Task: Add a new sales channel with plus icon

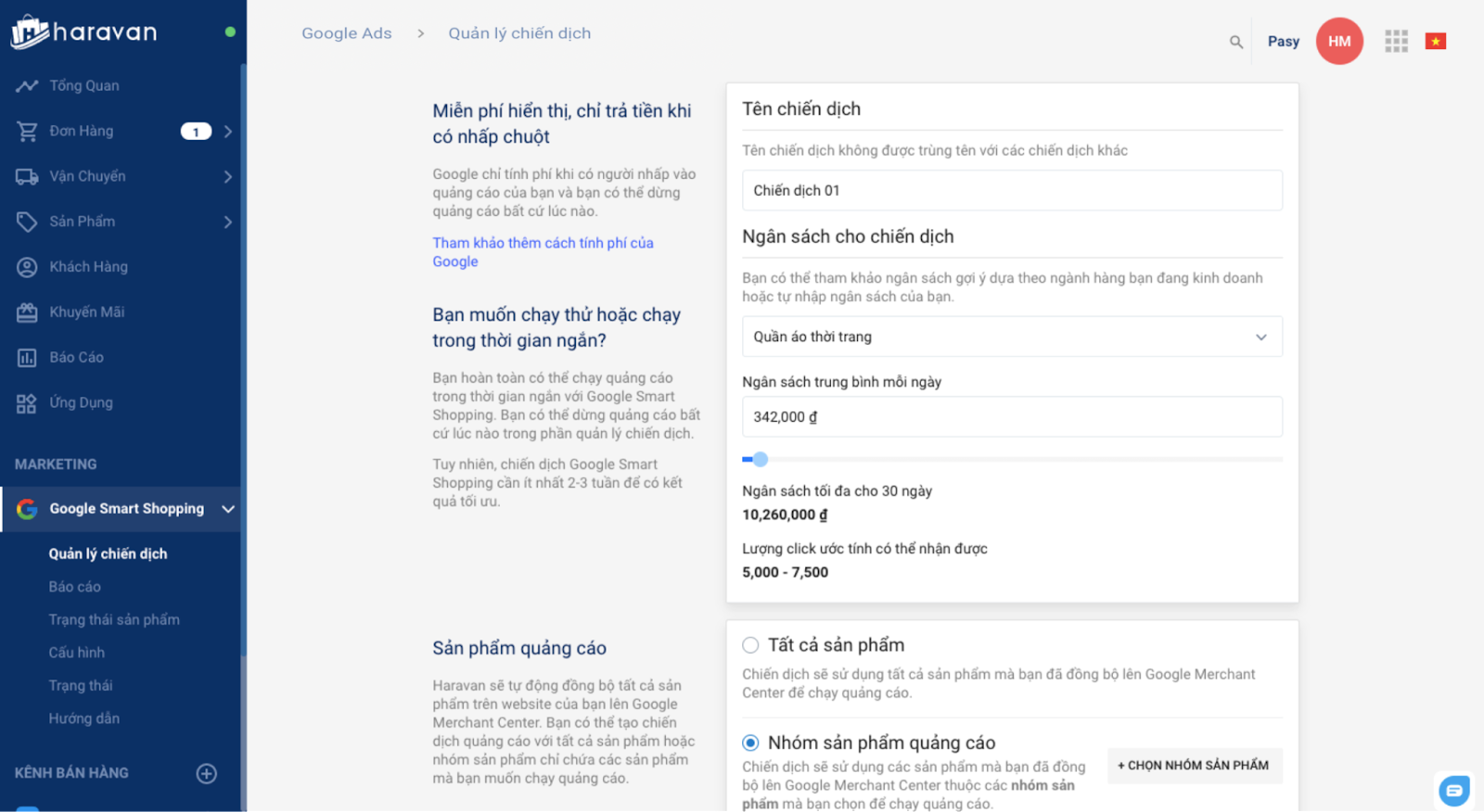Action: [207, 773]
